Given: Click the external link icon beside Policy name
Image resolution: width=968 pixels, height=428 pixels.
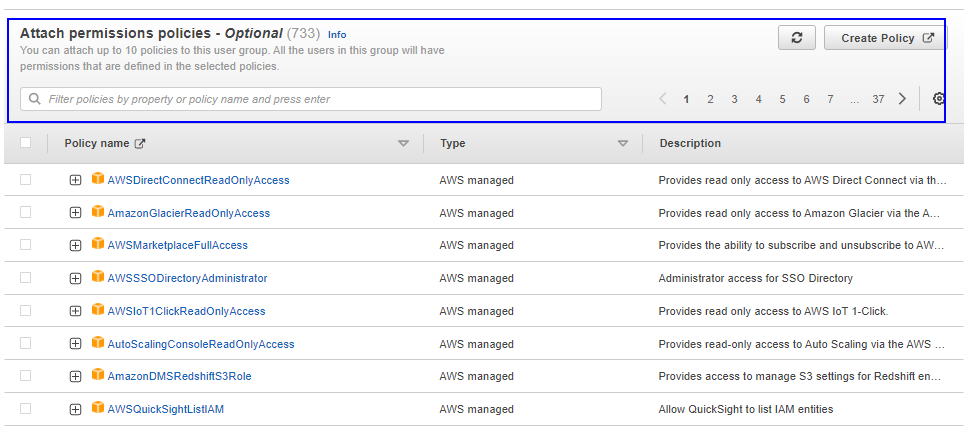Looking at the screenshot, I should pyautogui.click(x=140, y=143).
